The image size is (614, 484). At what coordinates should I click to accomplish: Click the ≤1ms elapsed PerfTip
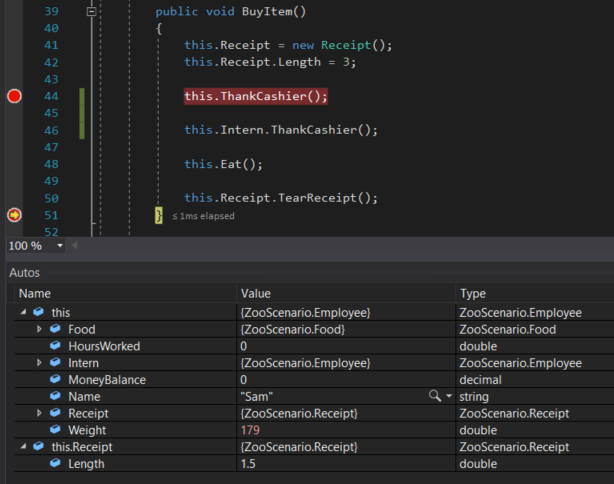204,216
